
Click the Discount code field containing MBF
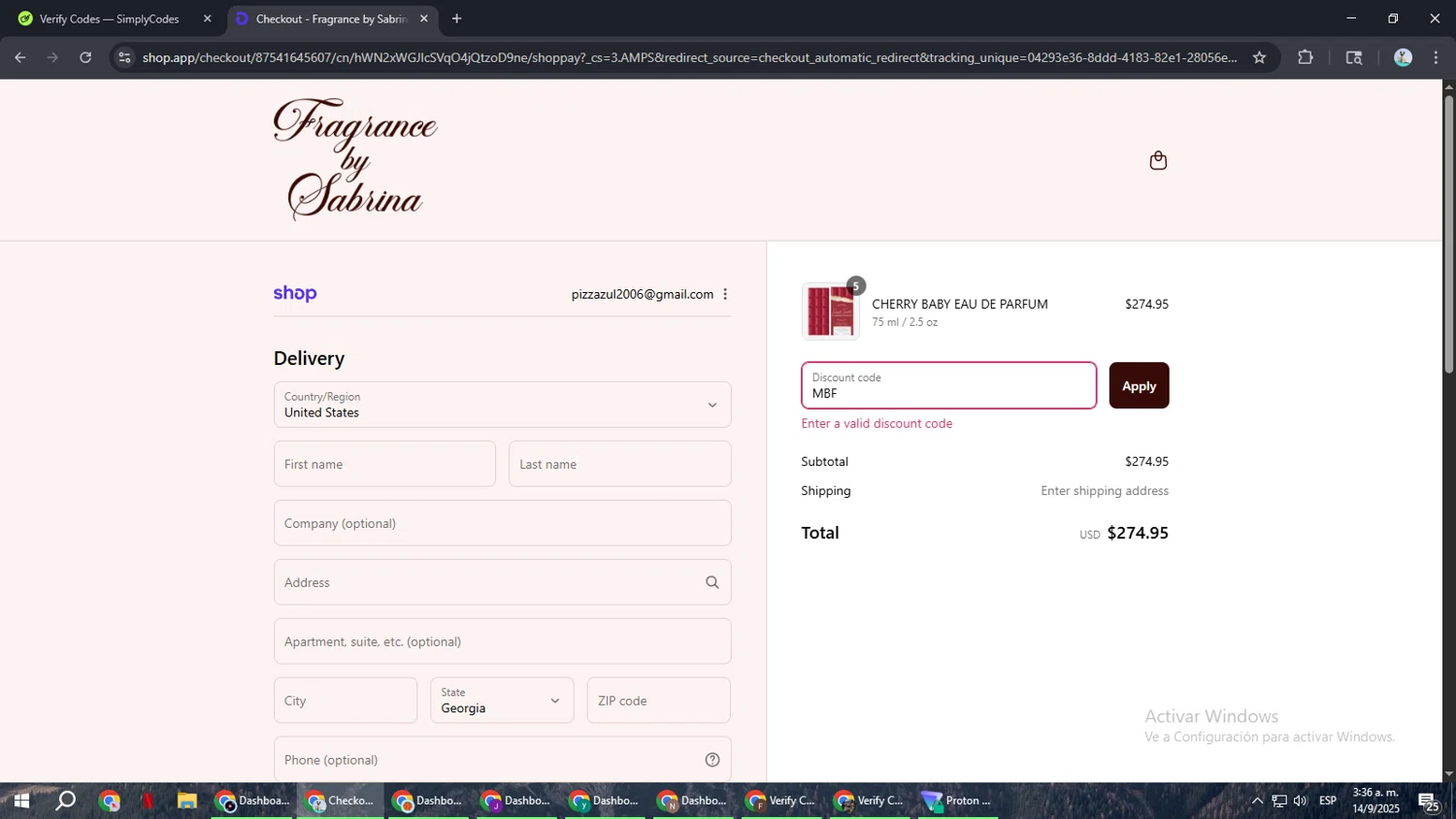coord(948,385)
